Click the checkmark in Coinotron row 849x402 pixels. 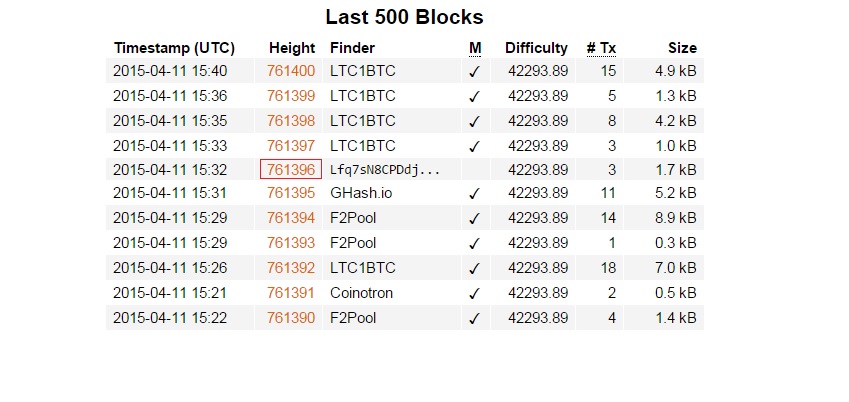pyautogui.click(x=474, y=294)
